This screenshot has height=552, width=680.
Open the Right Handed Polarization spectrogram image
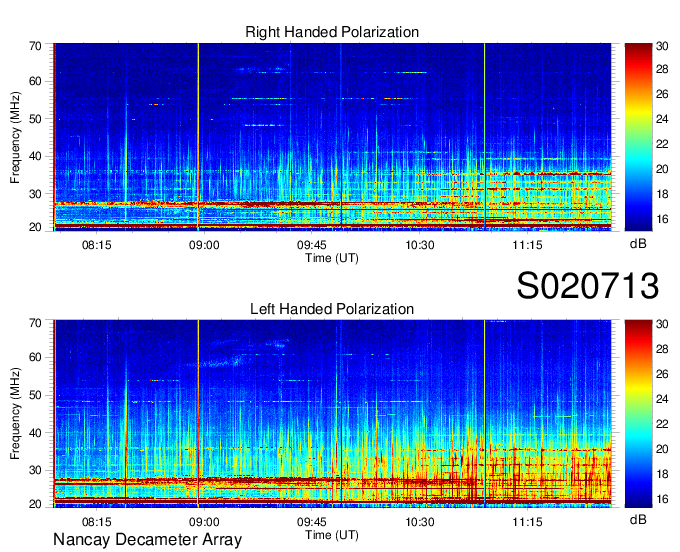332,137
